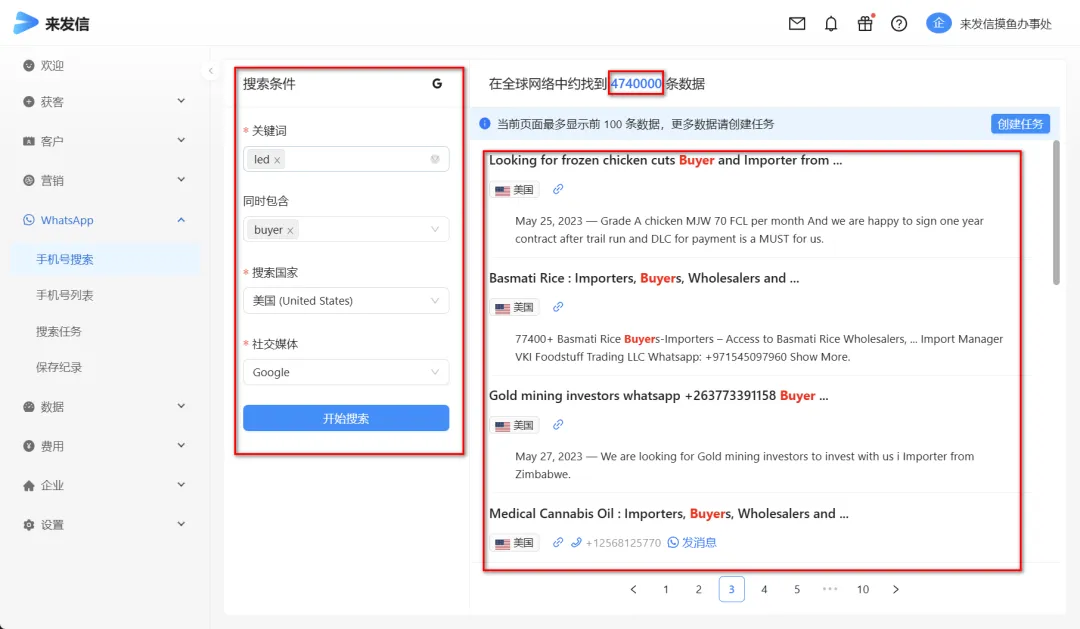Viewport: 1080px width, 629px height.
Task: Collapse the sidebar with the arrow handle
Action: (x=211, y=71)
